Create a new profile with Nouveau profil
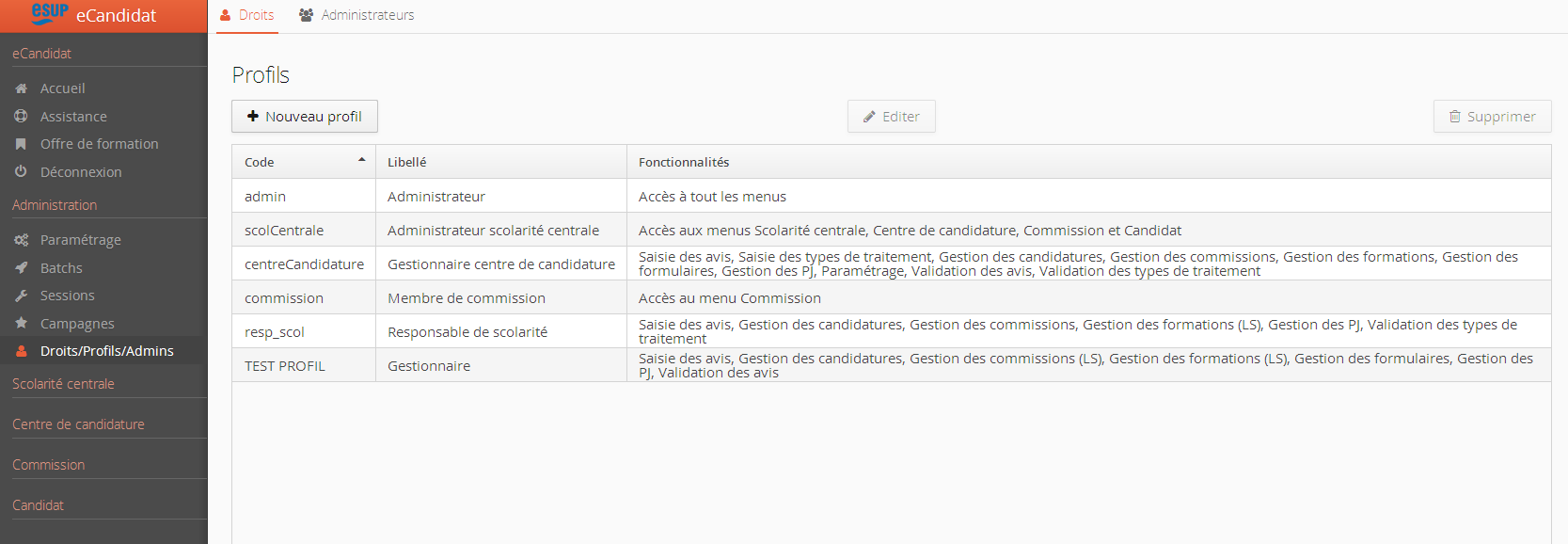The height and width of the screenshot is (544, 1568). click(305, 117)
